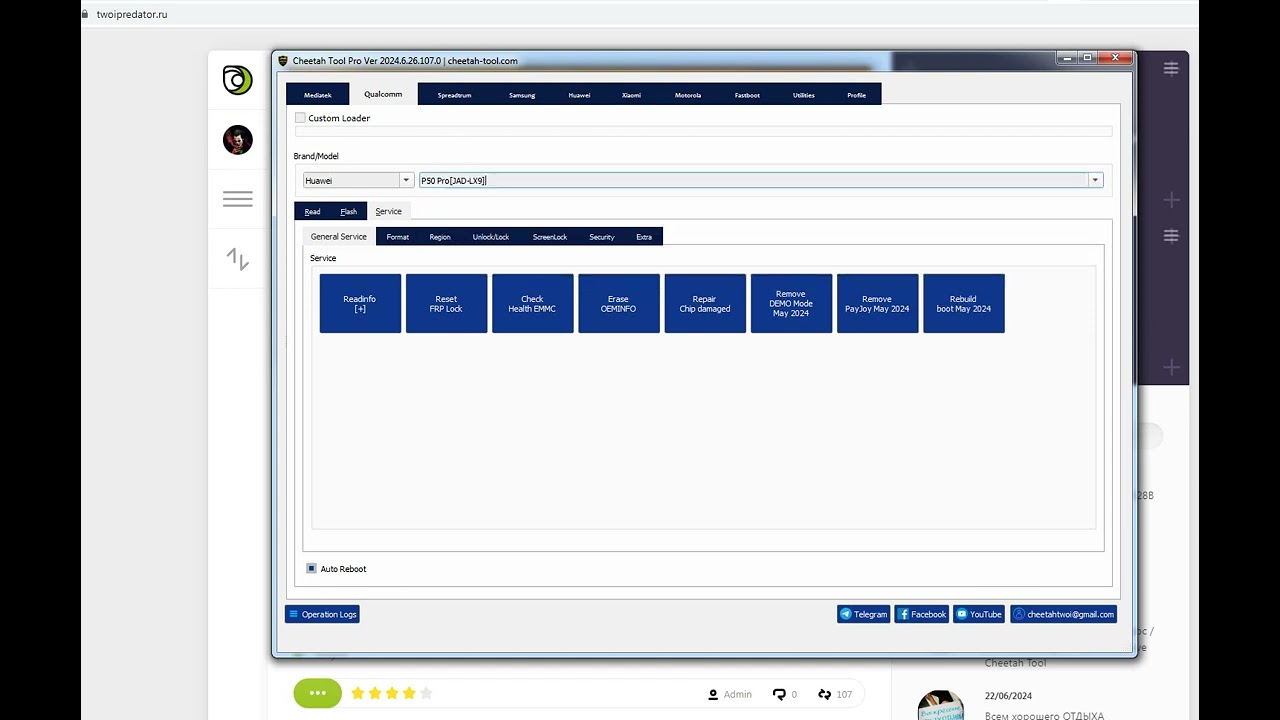Open Operation Logs panel

[x=322, y=614]
